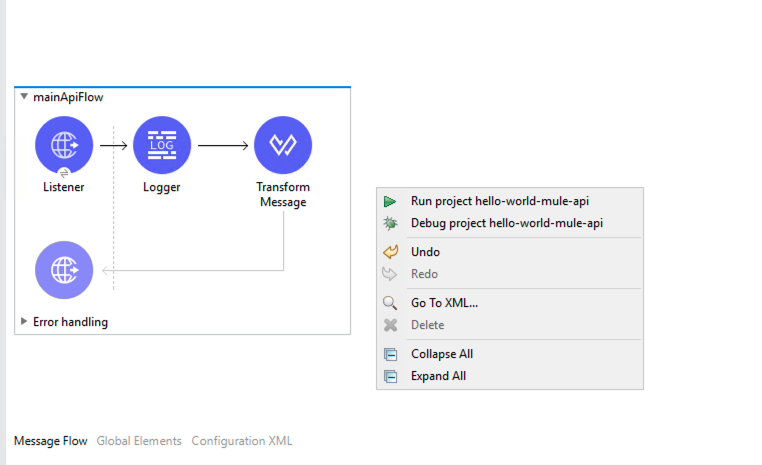The width and height of the screenshot is (762, 465).
Task: Collapse the mainApiFlow triangle
Action: 24,96
